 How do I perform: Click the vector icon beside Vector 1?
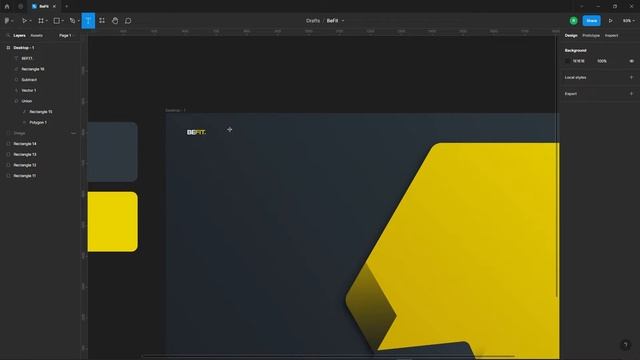(x=16, y=90)
